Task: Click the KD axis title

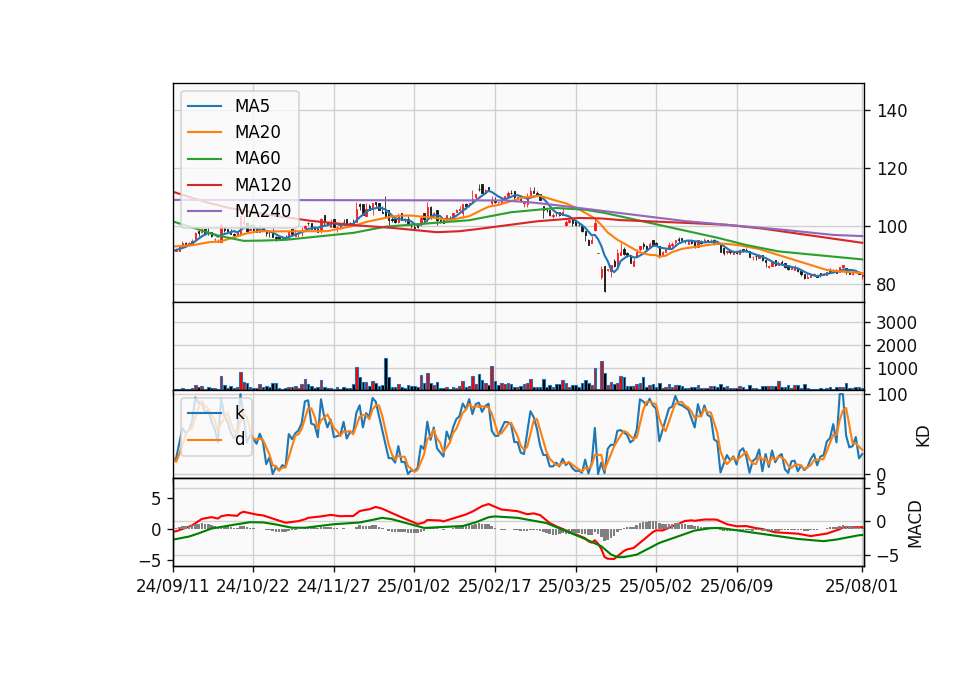Action: pos(923,436)
